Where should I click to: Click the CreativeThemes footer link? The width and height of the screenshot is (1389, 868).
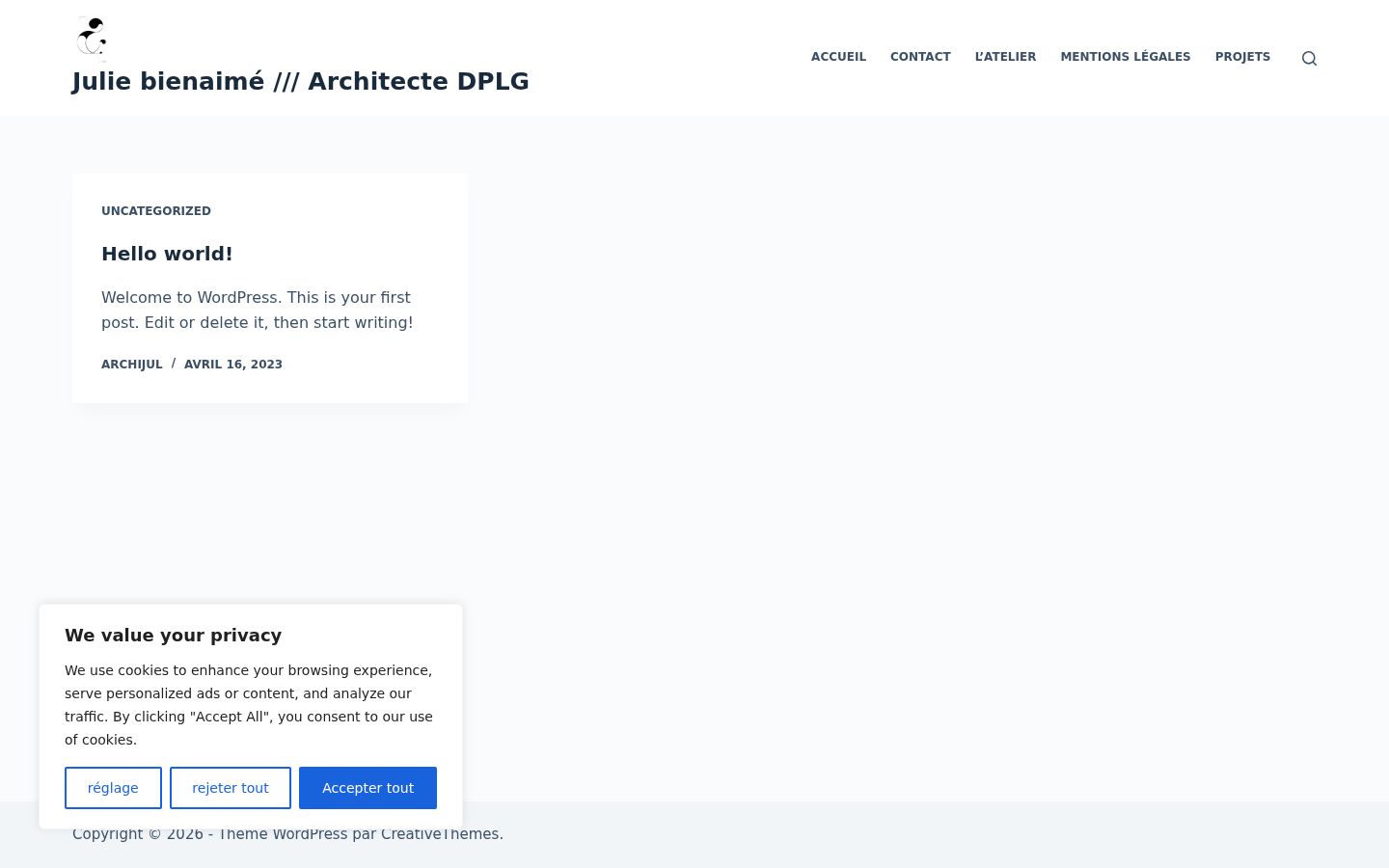(x=440, y=834)
